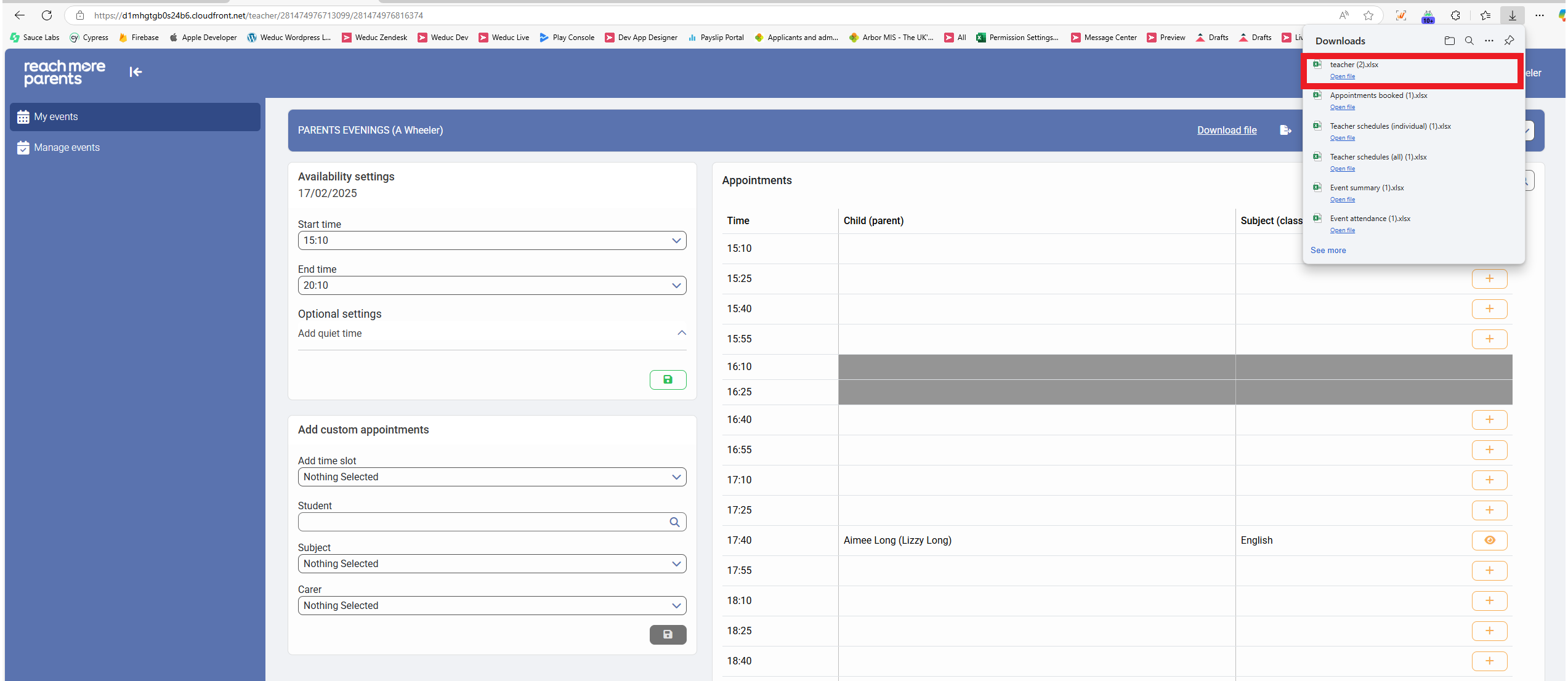Collapse the sidebar with the arrow icon
This screenshot has width=1568, height=681.
click(x=135, y=72)
